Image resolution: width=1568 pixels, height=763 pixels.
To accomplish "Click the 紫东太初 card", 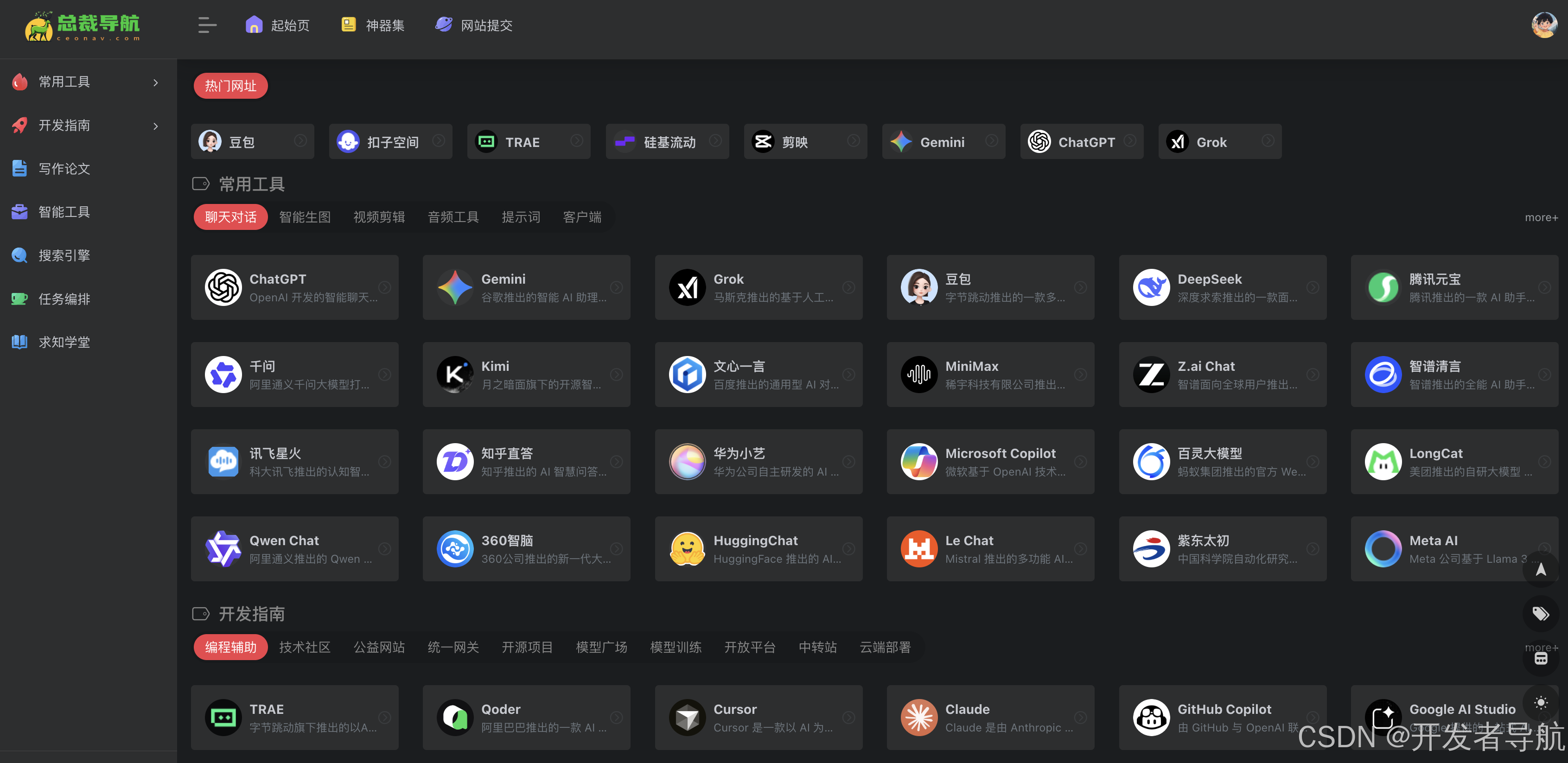I will point(1222,549).
